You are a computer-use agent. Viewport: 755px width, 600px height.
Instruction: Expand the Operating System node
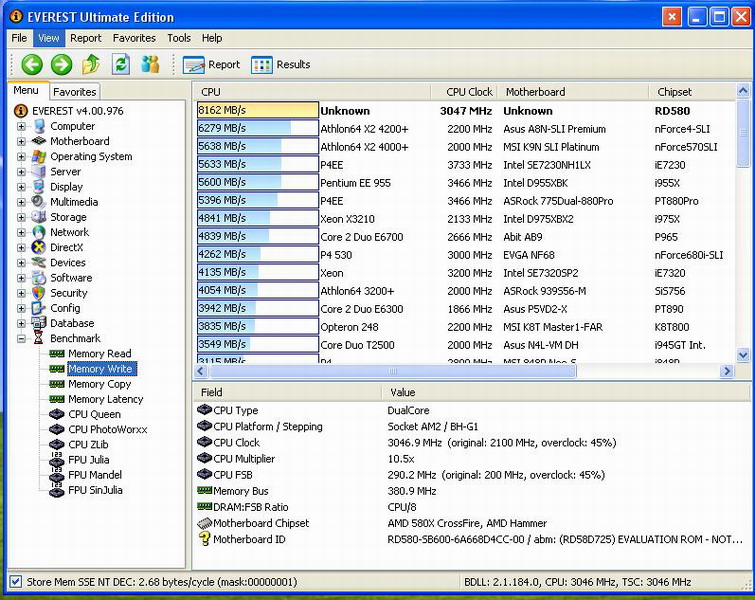[21, 157]
